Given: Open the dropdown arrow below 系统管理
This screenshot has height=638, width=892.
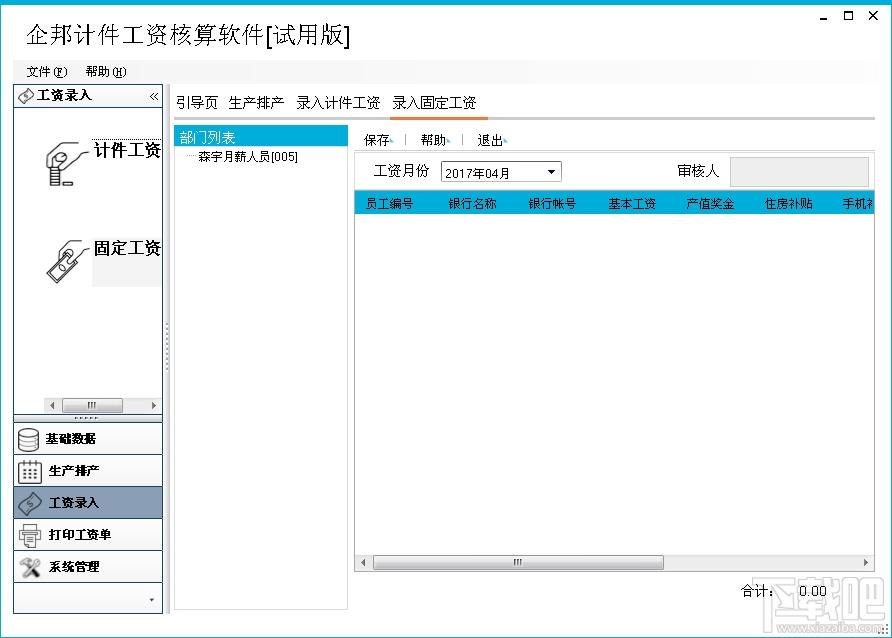Looking at the screenshot, I should click(x=153, y=598).
